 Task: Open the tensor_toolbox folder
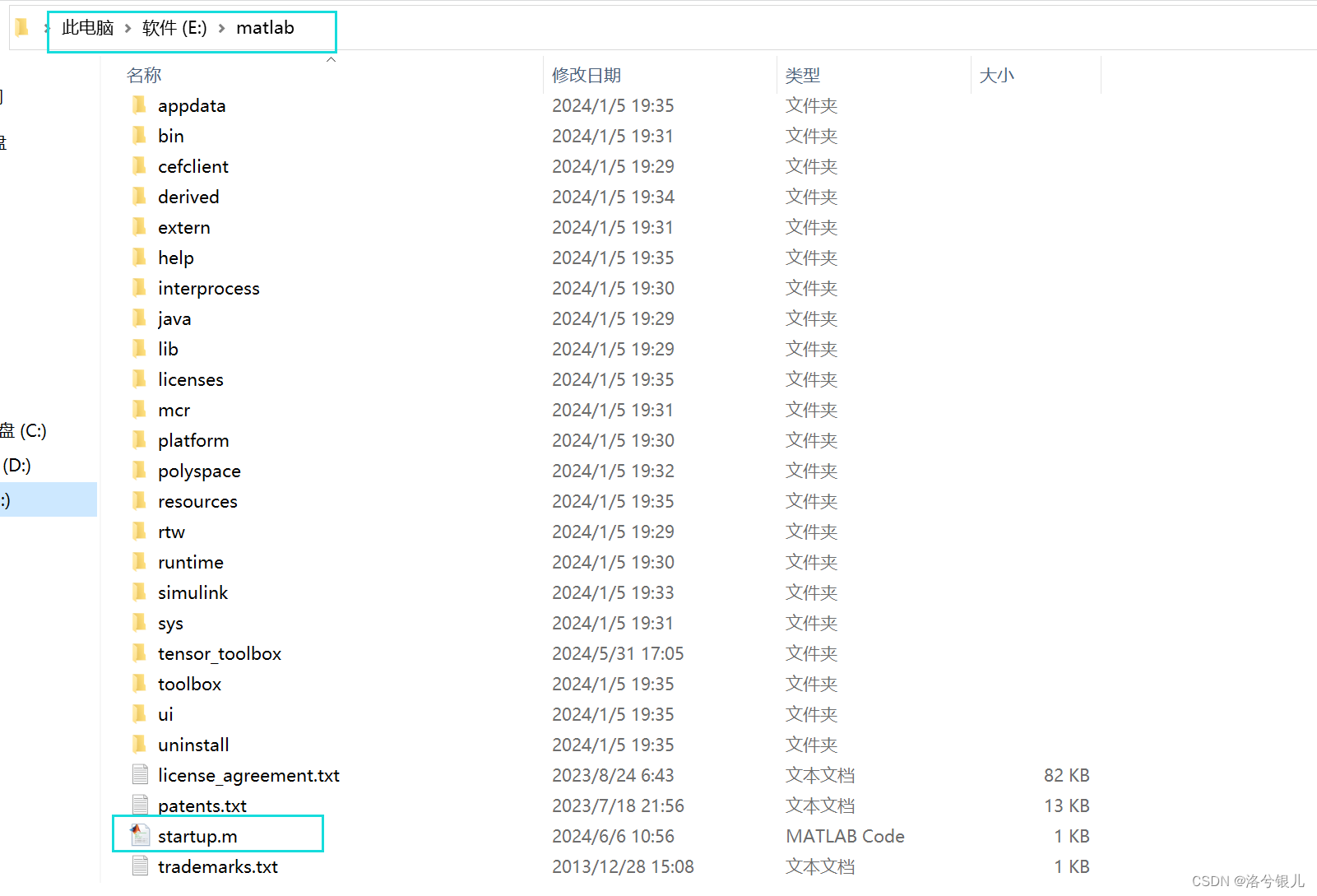pyautogui.click(x=219, y=653)
